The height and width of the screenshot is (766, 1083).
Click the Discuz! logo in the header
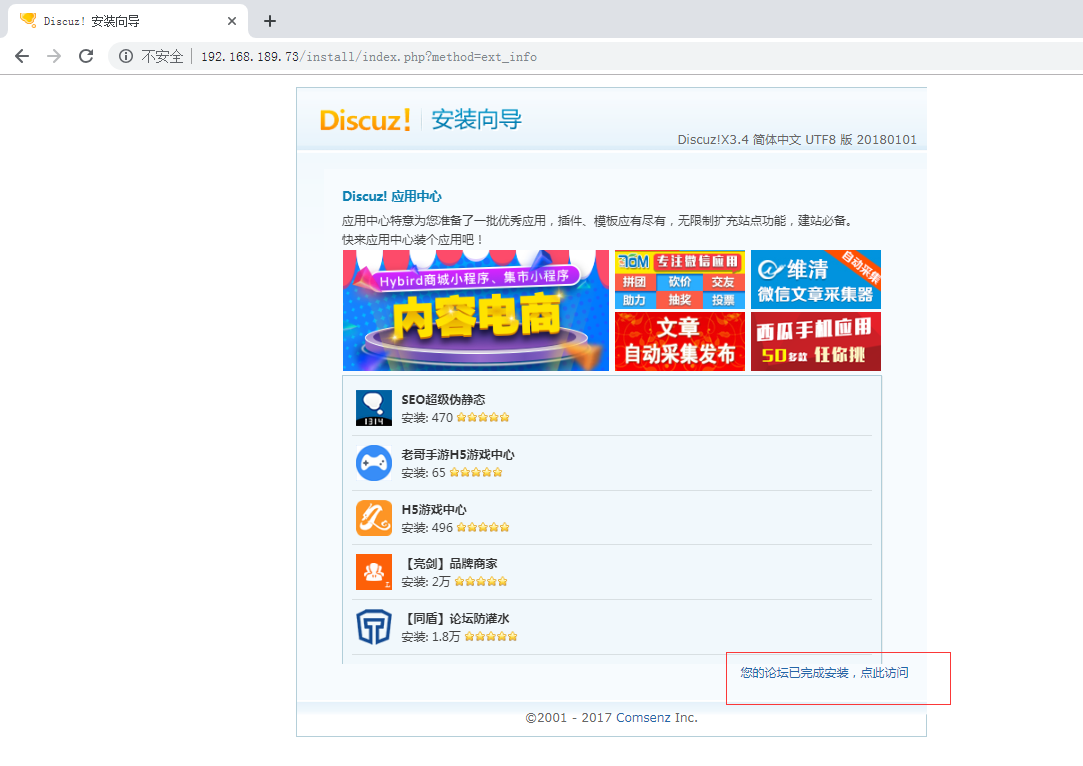[365, 120]
